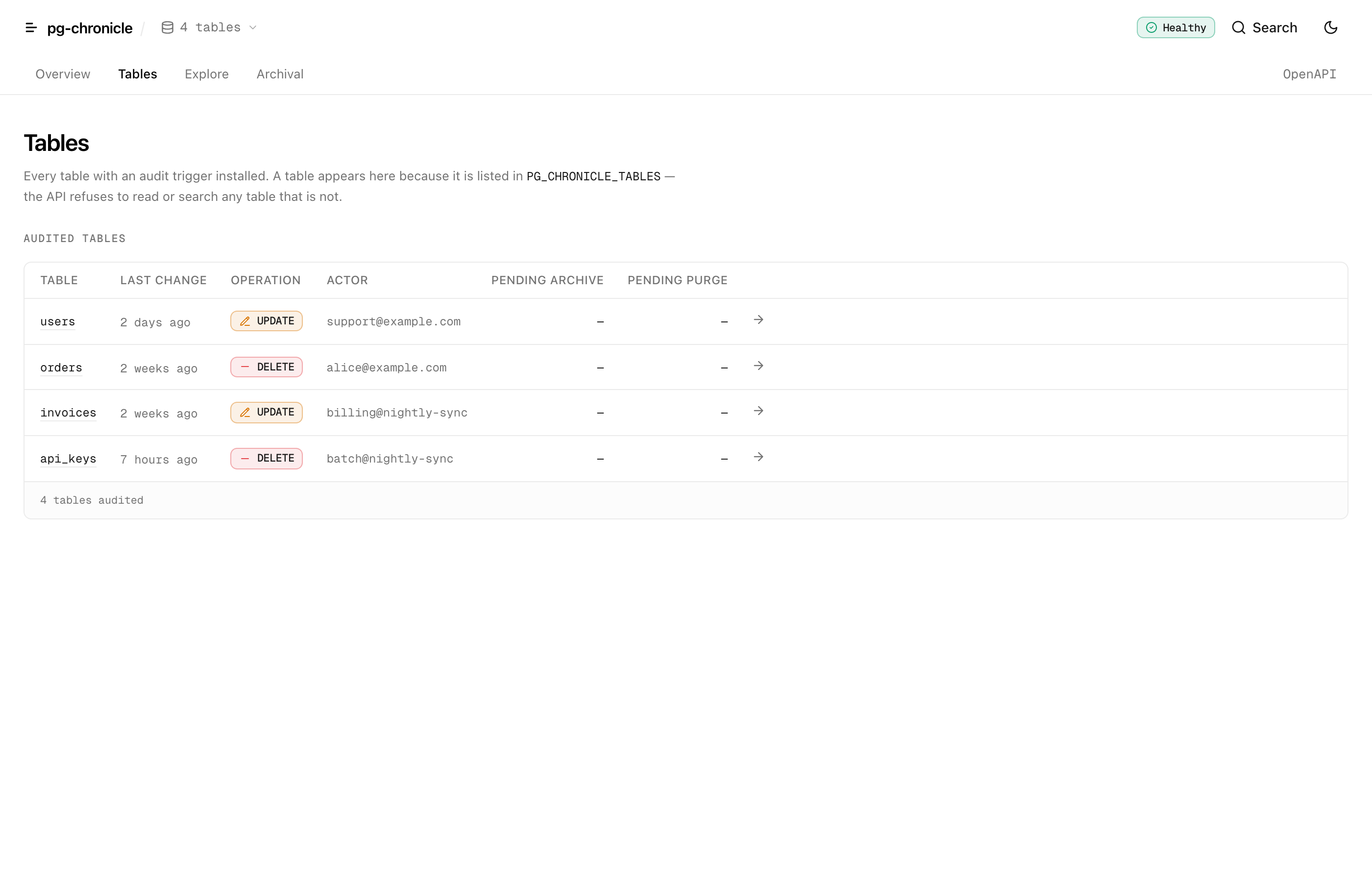Expand the 4 tables dropdown chevron
Screen dimensions: 1372x882
tap(252, 27)
